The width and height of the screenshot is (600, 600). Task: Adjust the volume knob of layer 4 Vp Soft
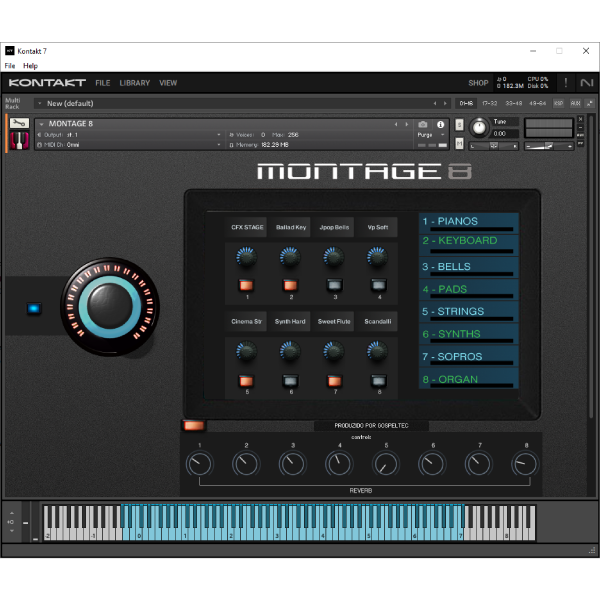(x=377, y=258)
